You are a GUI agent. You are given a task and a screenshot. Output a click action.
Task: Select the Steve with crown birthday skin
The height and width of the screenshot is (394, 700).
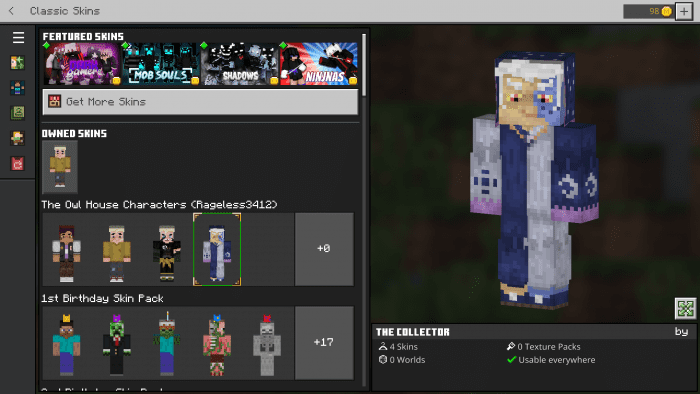pyautogui.click(x=67, y=344)
